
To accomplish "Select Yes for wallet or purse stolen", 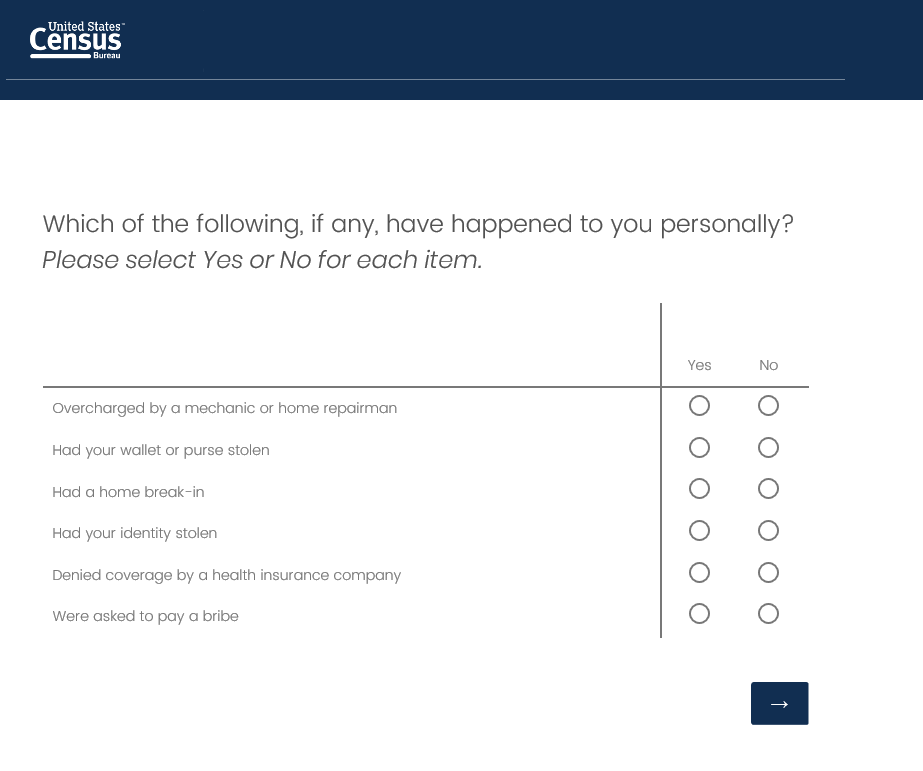I will pyautogui.click(x=699, y=448).
